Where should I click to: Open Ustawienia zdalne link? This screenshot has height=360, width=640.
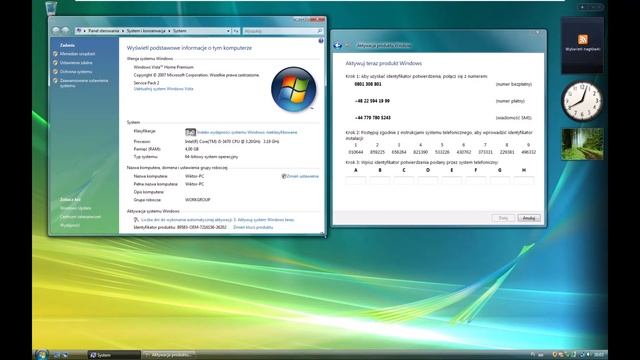[76, 63]
